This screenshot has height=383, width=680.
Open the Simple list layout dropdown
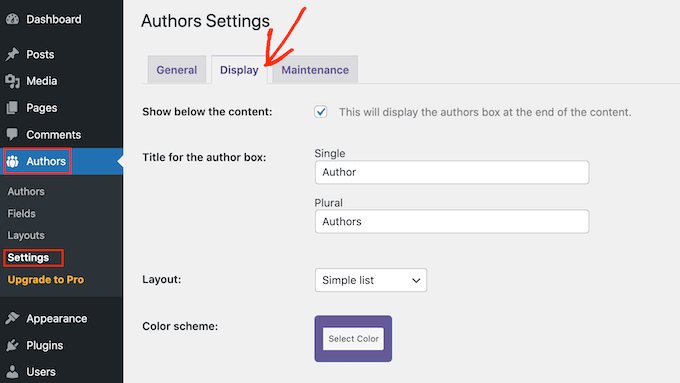pyautogui.click(x=371, y=280)
